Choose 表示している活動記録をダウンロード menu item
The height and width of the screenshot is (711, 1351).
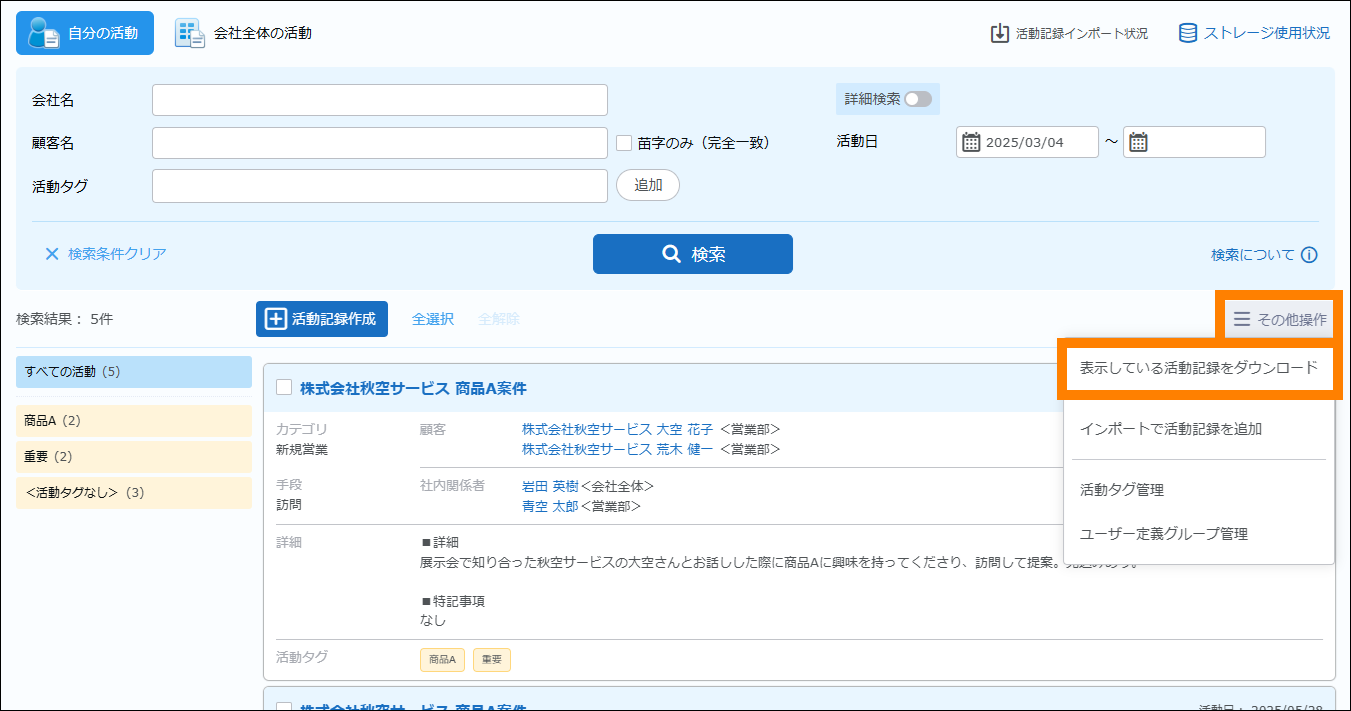1198,368
